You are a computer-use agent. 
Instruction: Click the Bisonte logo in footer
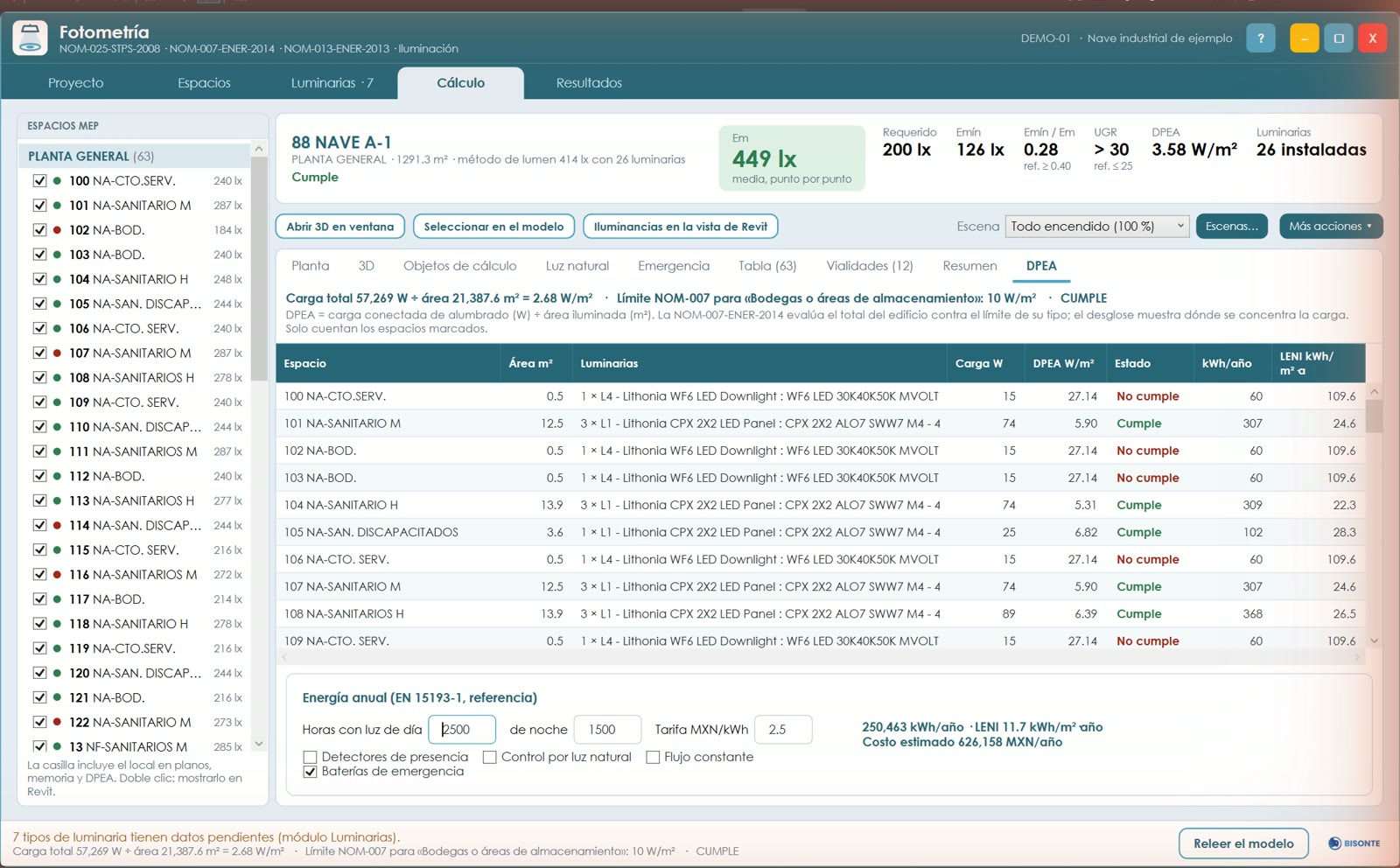(x=1354, y=843)
